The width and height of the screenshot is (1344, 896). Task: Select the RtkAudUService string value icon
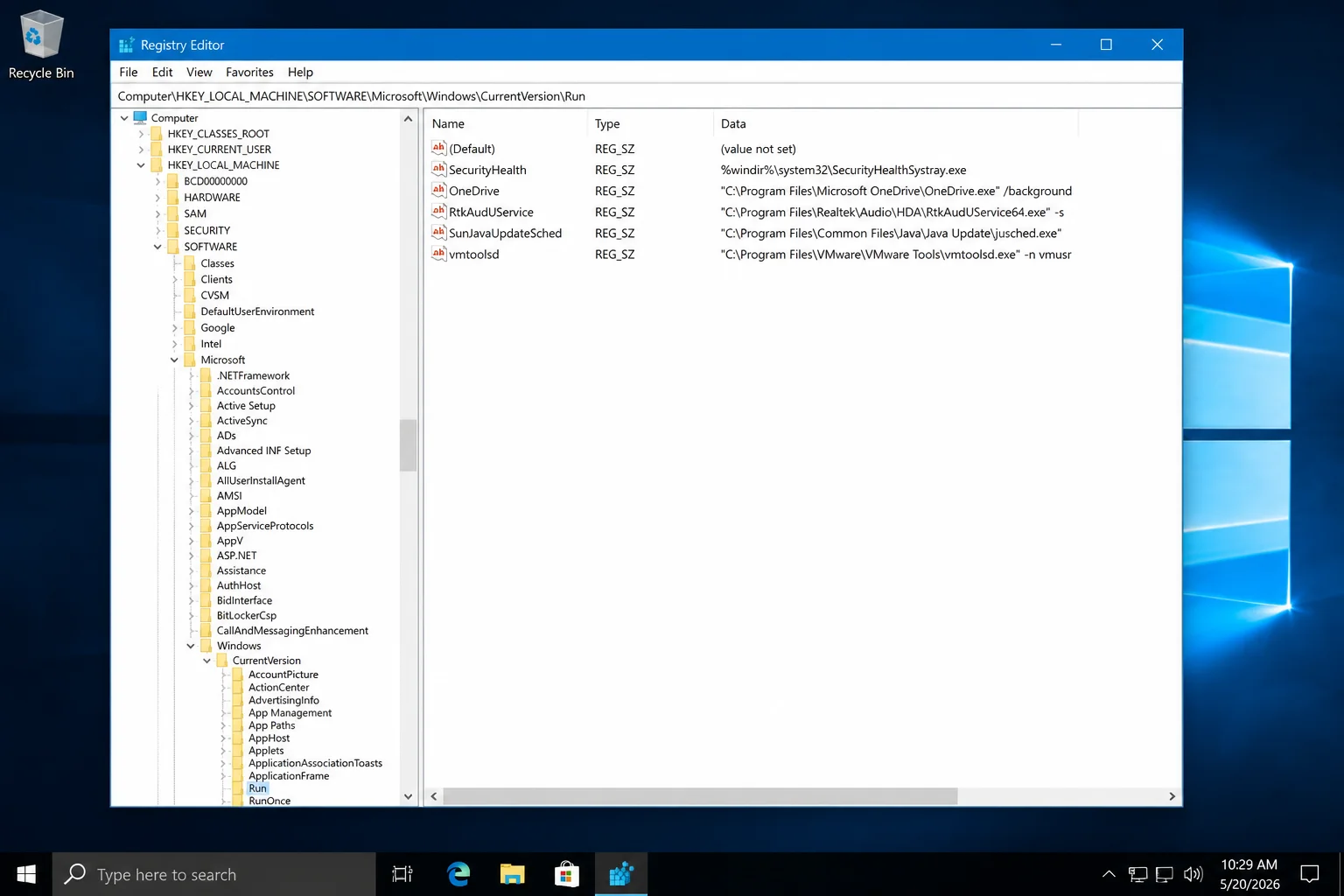coord(439,212)
